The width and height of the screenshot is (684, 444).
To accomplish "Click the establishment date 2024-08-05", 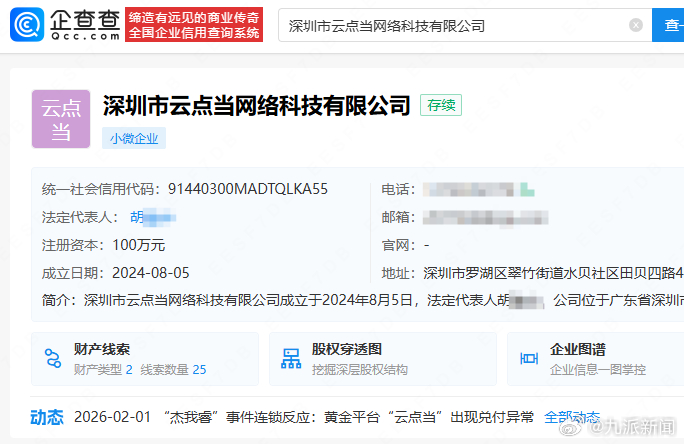I will tap(151, 273).
